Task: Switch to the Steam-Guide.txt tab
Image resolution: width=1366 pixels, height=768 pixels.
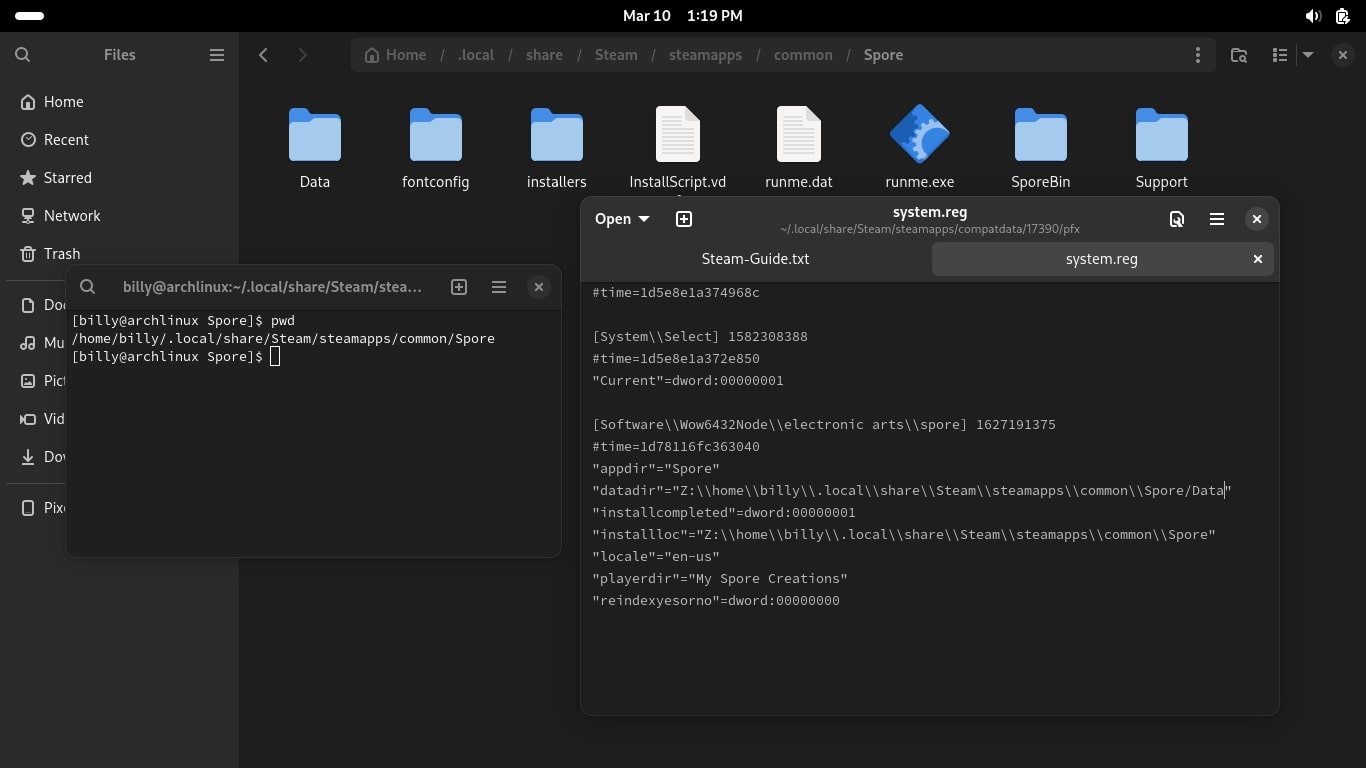Action: click(756, 259)
